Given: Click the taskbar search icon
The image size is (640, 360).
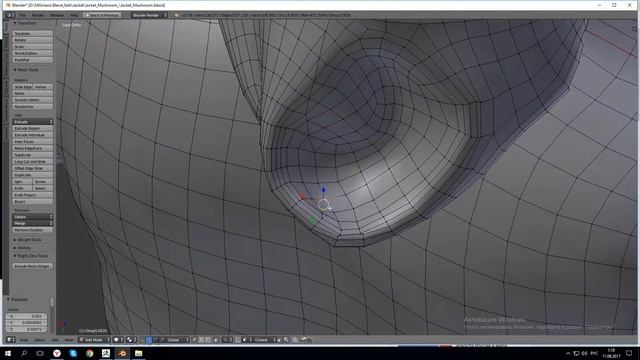Looking at the screenshot, I should [24, 353].
